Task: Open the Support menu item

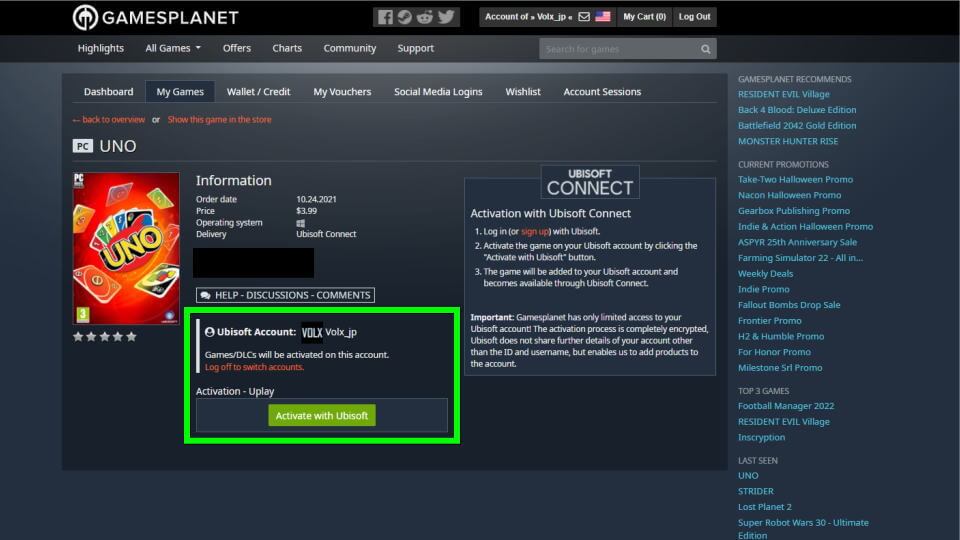Action: click(416, 48)
